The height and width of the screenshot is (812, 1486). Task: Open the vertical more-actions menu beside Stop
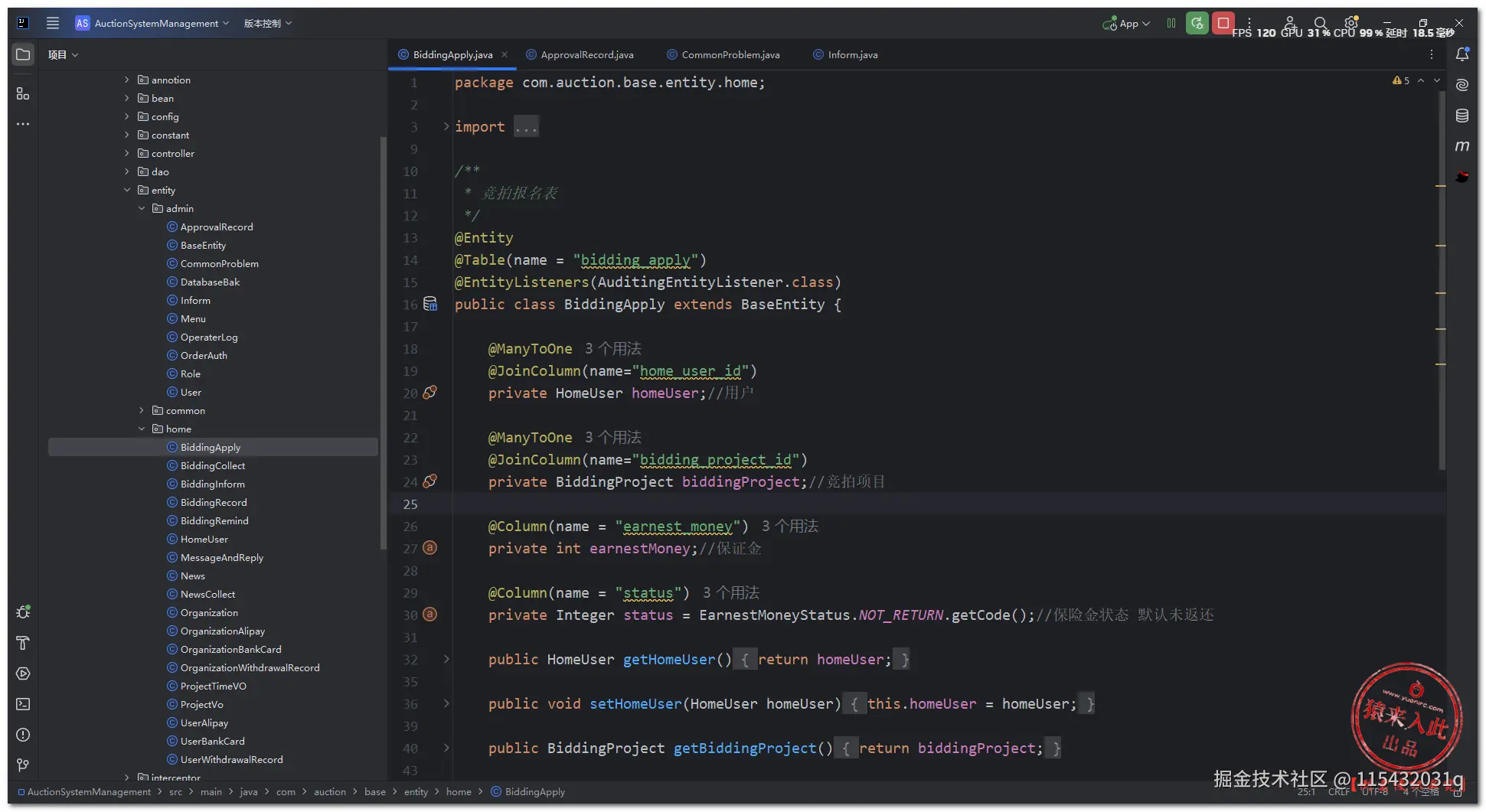[x=1249, y=23]
